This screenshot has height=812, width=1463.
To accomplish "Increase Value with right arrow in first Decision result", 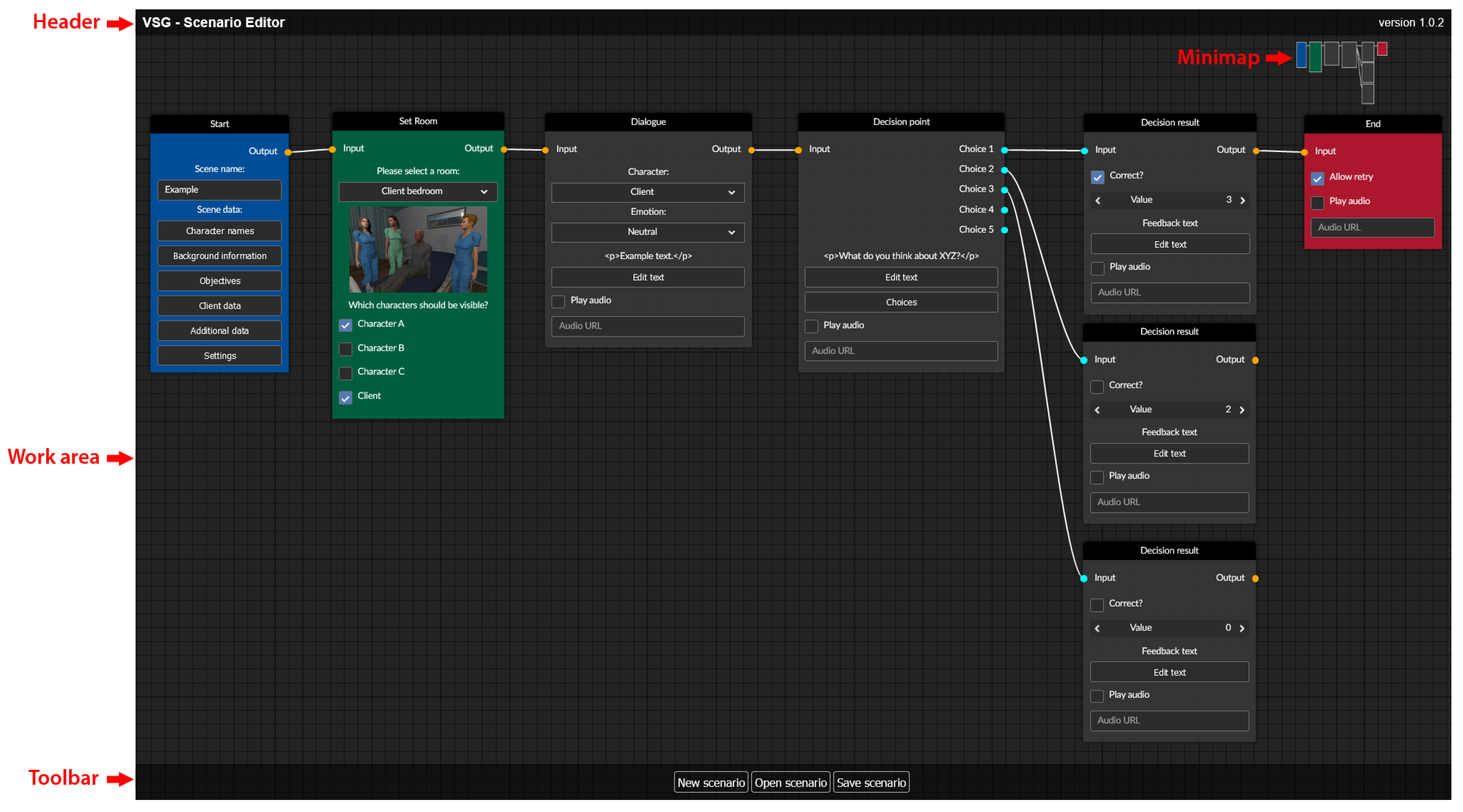I will [1243, 201].
